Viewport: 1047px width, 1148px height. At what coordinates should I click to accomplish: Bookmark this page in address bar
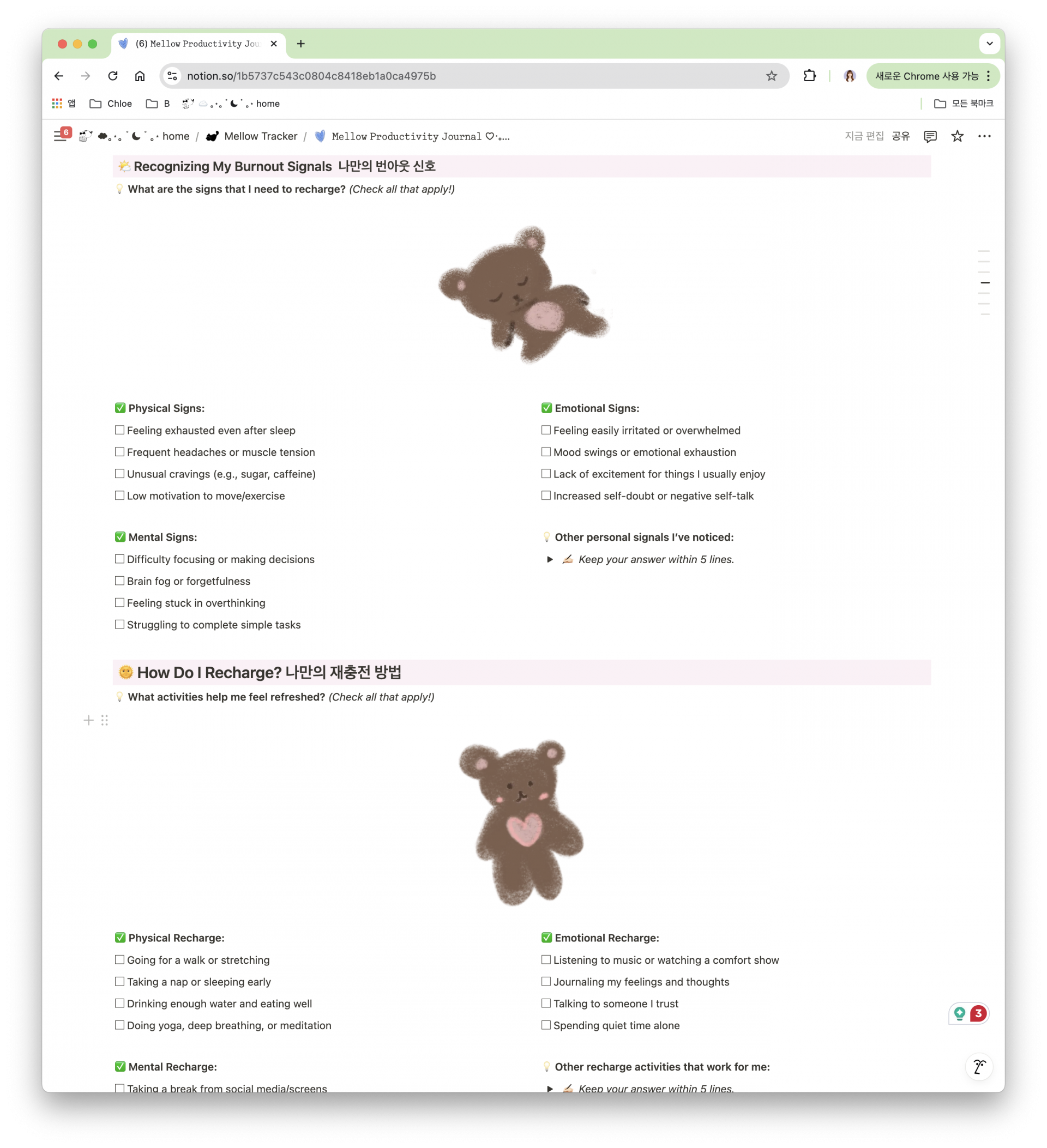click(771, 76)
